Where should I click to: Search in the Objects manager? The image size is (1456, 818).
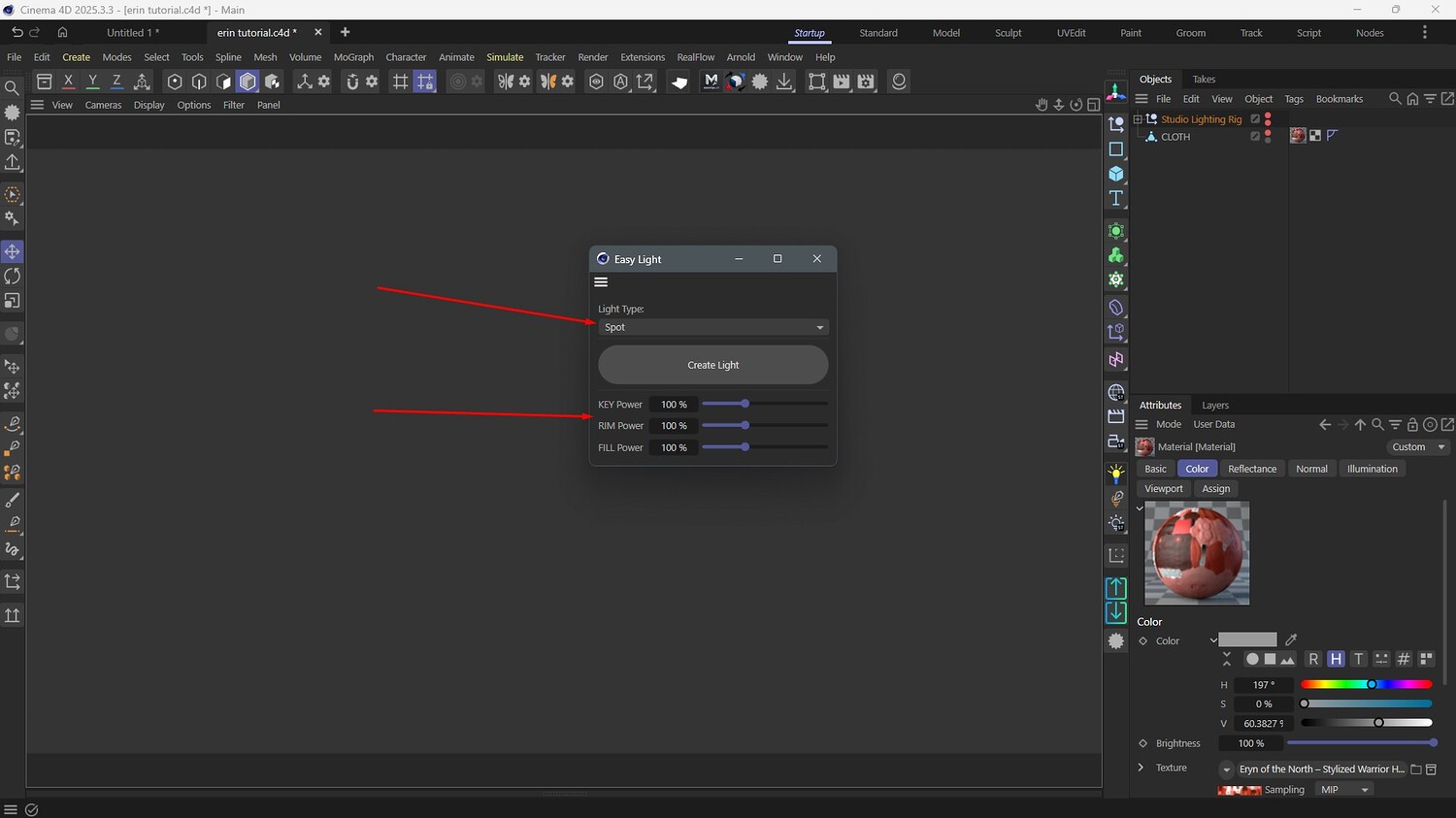(1395, 99)
